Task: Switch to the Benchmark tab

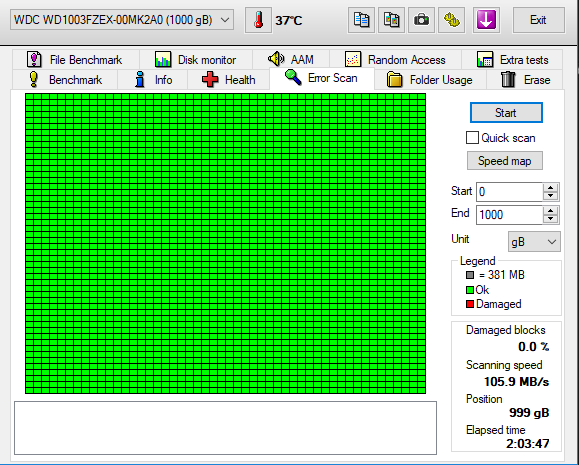Action: point(65,79)
